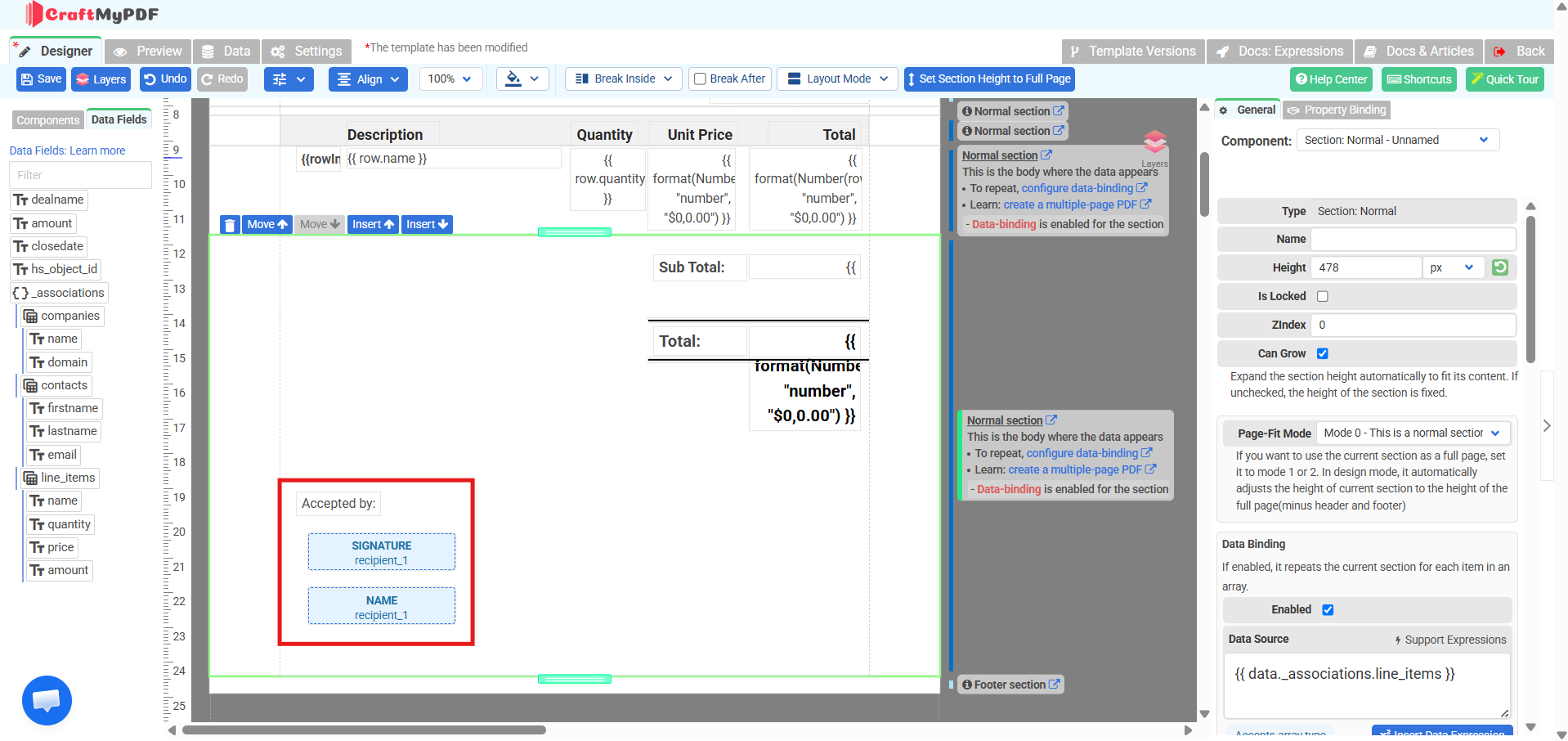
Task: Open the Page-Fit Mode dropdown
Action: pyautogui.click(x=1413, y=433)
